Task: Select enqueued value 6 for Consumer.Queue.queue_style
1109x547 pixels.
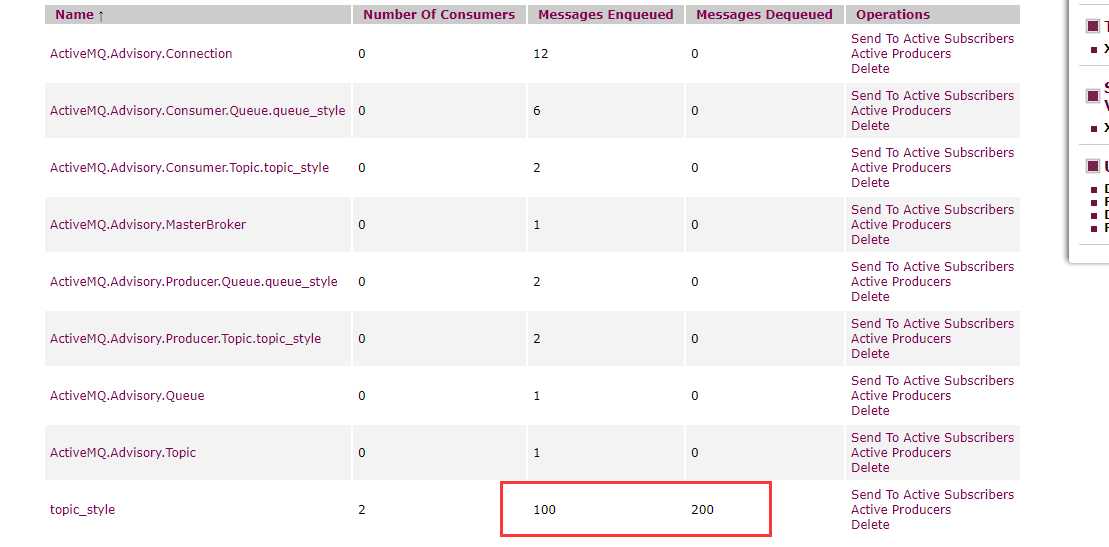Action: (x=537, y=111)
